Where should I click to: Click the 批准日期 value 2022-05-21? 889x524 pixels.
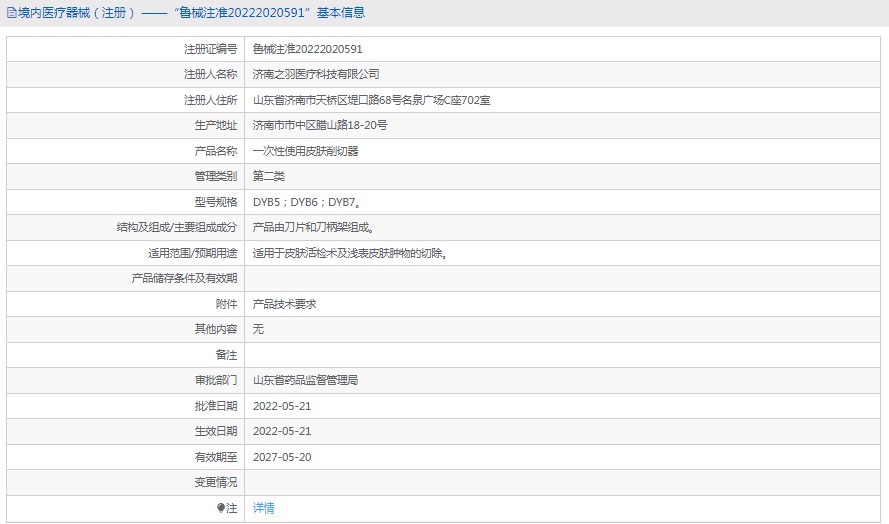click(x=282, y=406)
